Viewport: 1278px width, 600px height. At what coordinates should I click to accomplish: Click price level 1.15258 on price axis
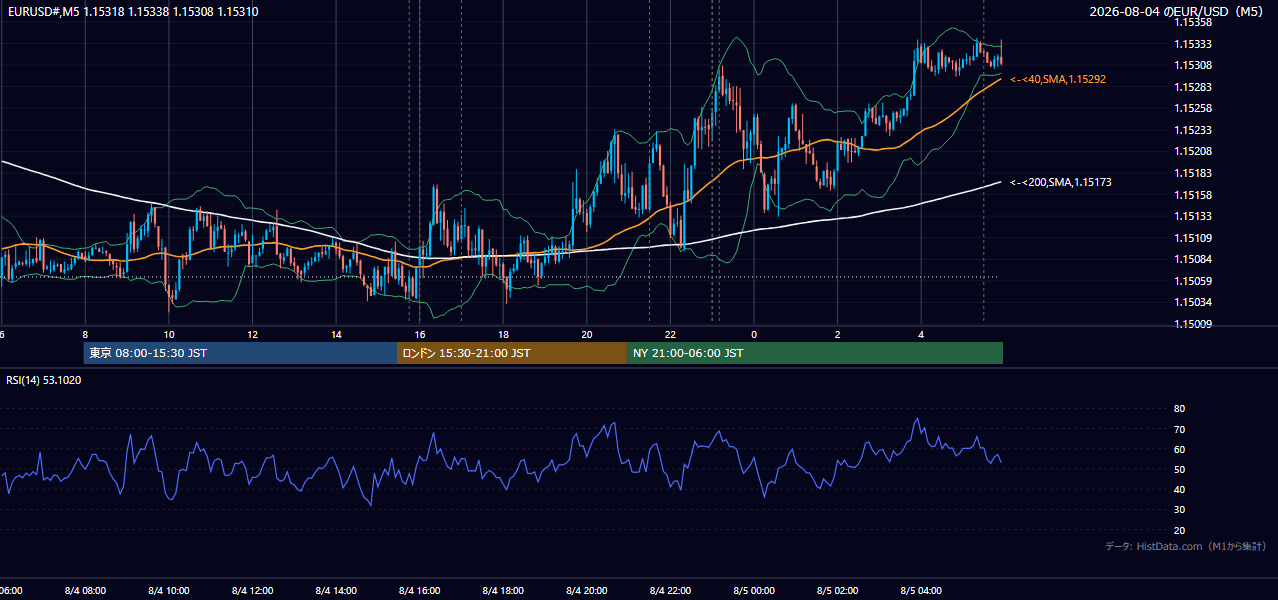(x=1192, y=108)
